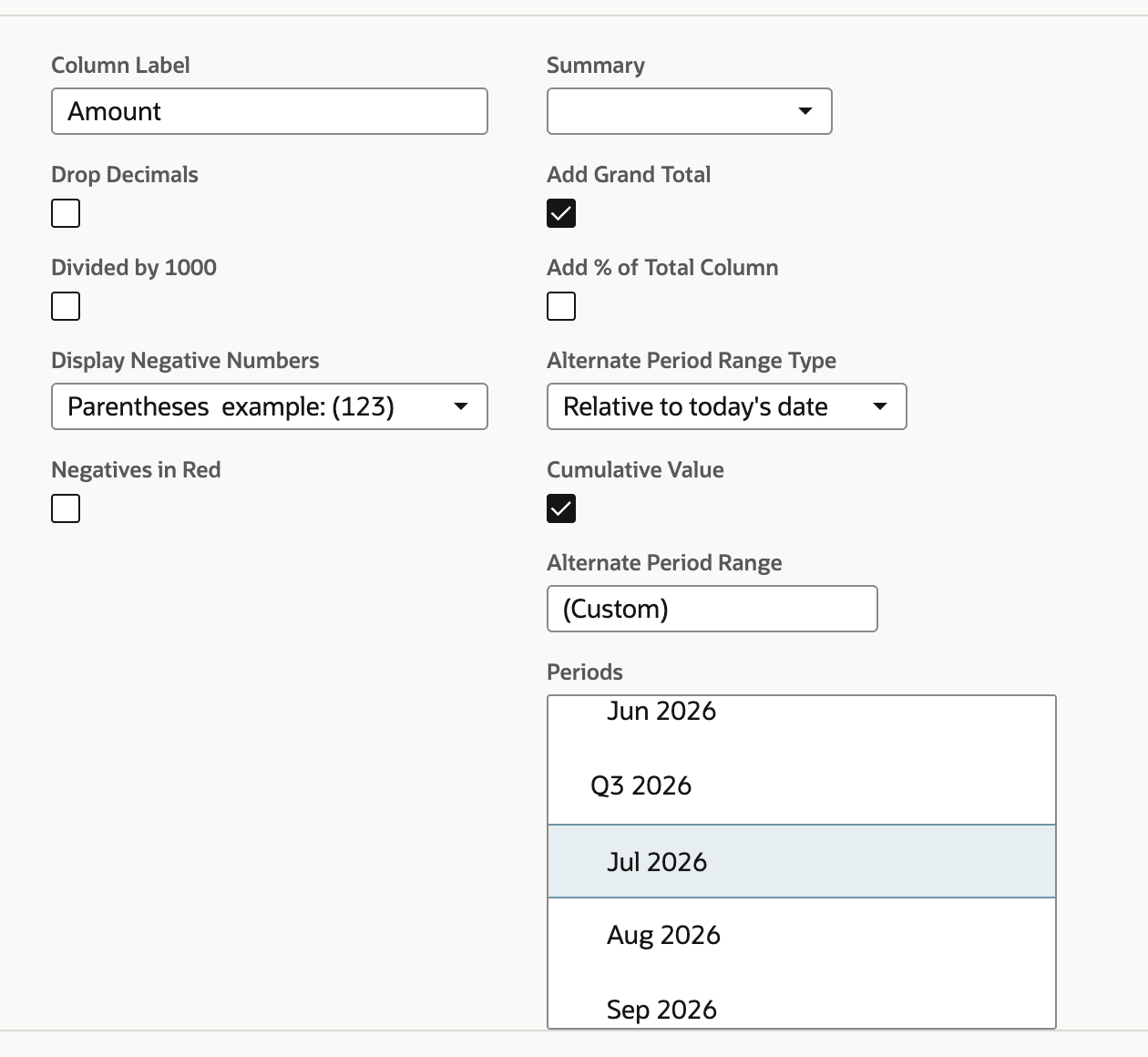
Task: Uncheck the Cumulative Value checkbox
Action: (x=561, y=508)
